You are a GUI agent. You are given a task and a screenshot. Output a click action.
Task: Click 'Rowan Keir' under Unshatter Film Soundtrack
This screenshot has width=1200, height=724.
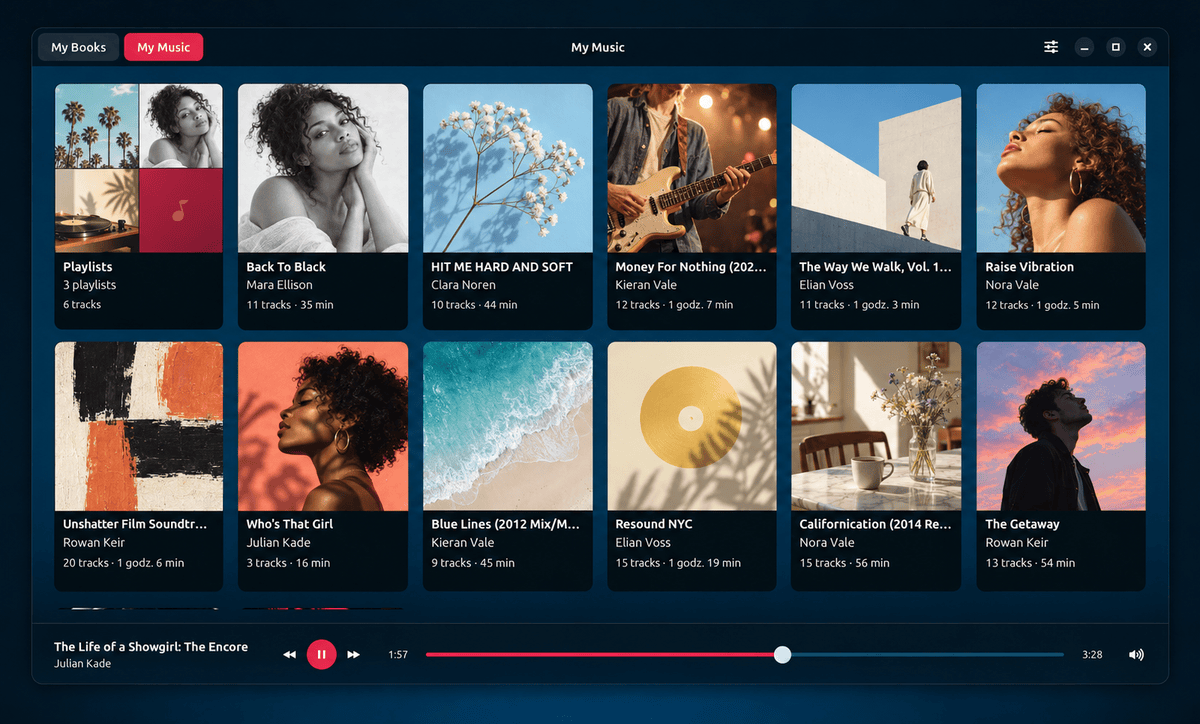(x=94, y=543)
